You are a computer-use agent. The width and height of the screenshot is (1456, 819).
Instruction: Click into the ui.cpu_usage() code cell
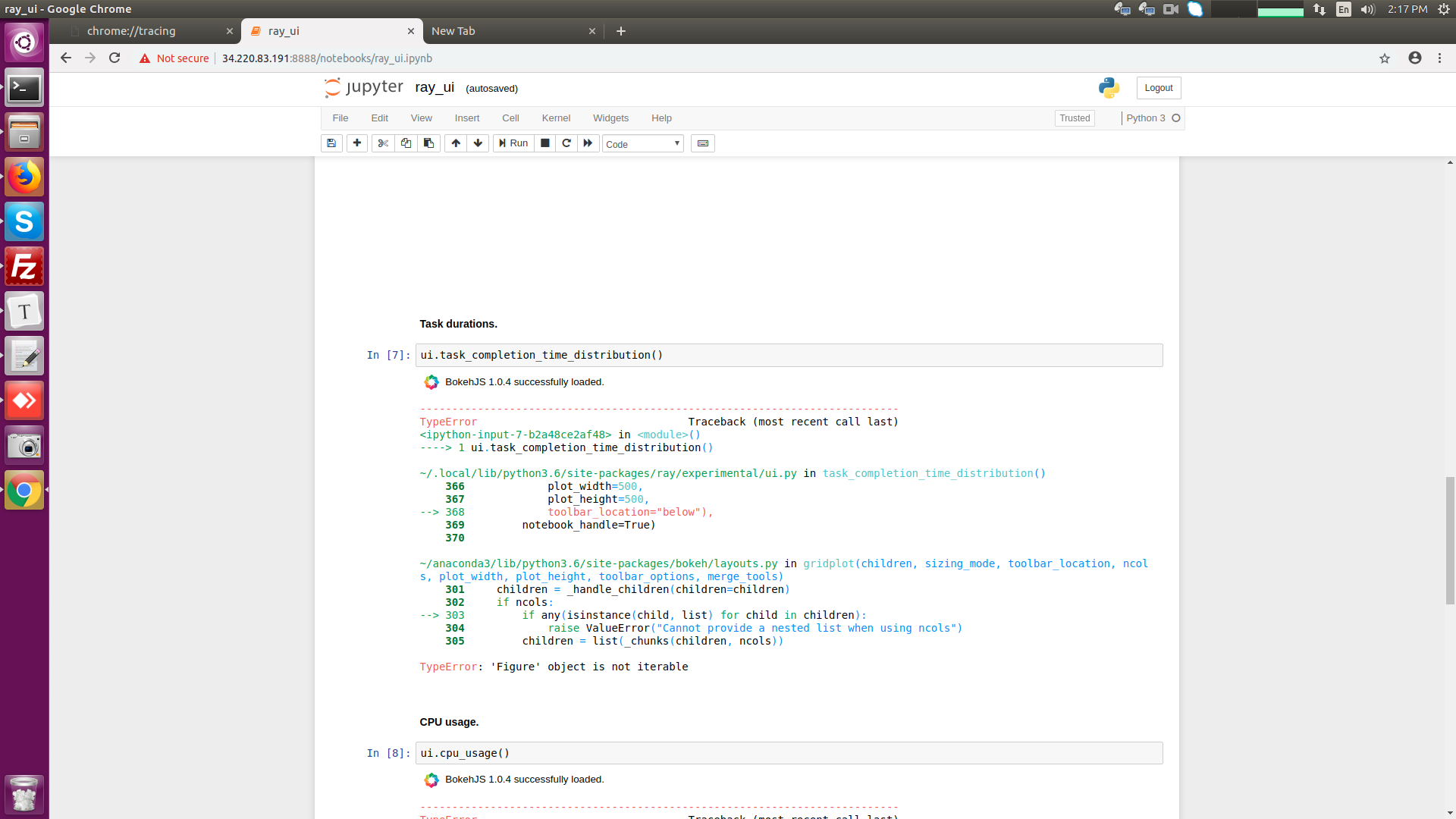(x=789, y=753)
